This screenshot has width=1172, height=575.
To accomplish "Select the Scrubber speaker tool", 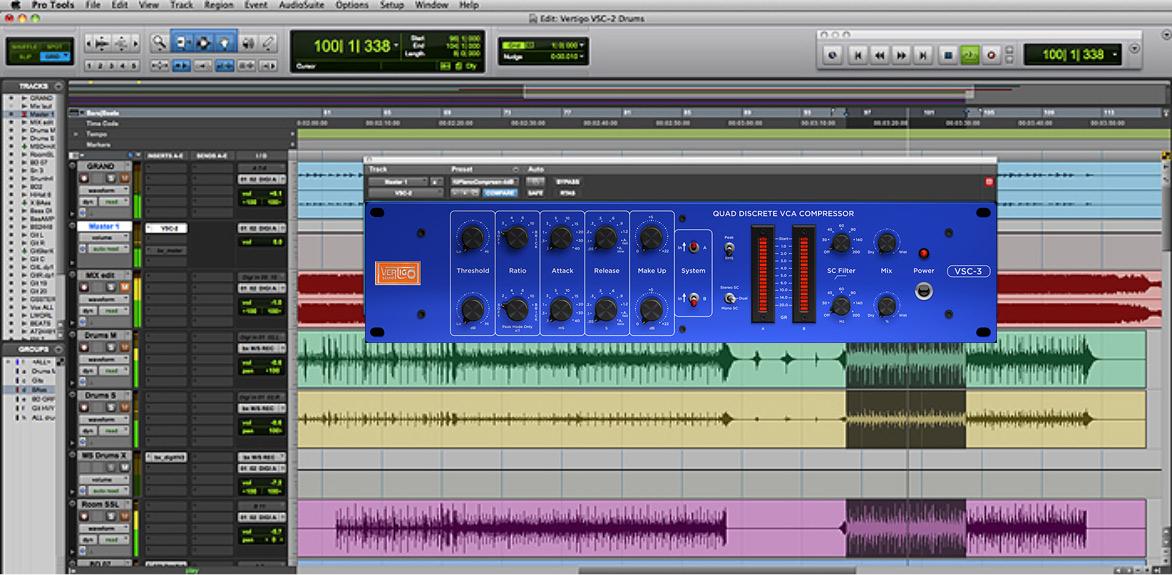I will 248,42.
